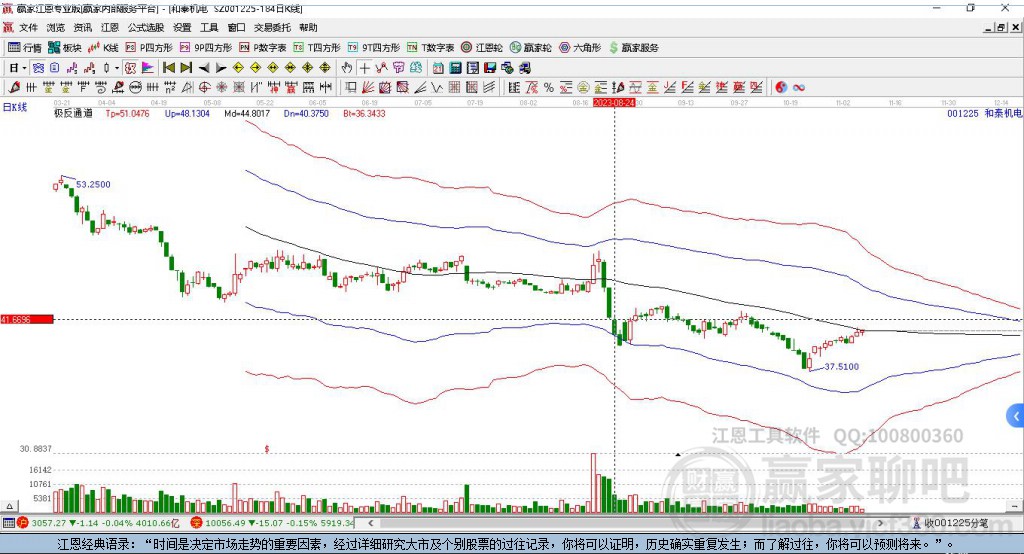Open T数字表 tool

pos(430,48)
